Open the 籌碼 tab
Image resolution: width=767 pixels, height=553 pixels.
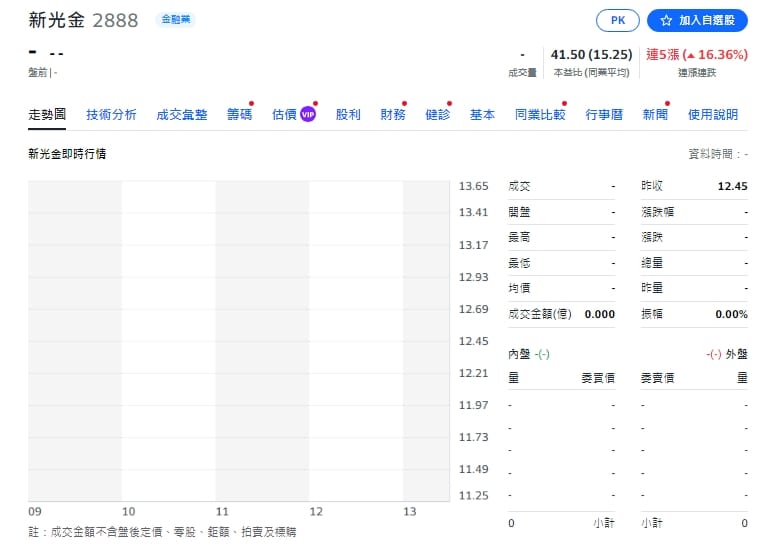coord(239,114)
